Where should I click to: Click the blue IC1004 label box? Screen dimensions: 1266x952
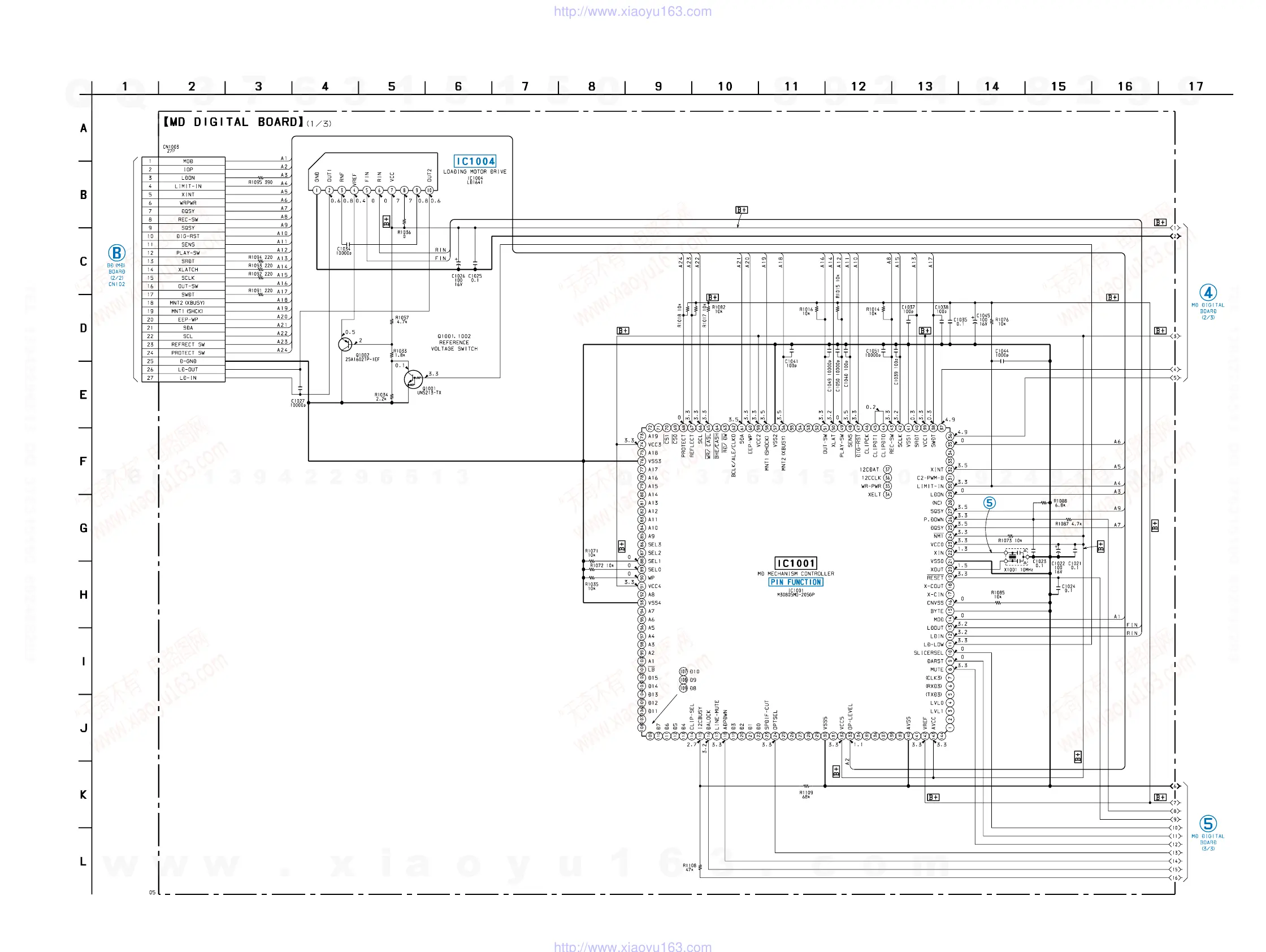tap(474, 162)
